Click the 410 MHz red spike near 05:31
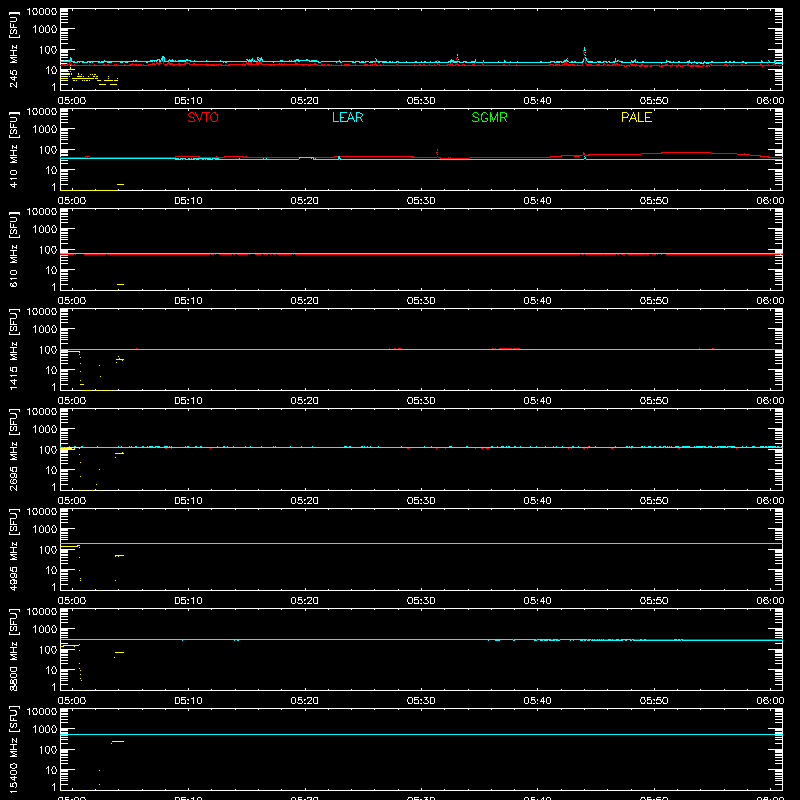 (437, 153)
